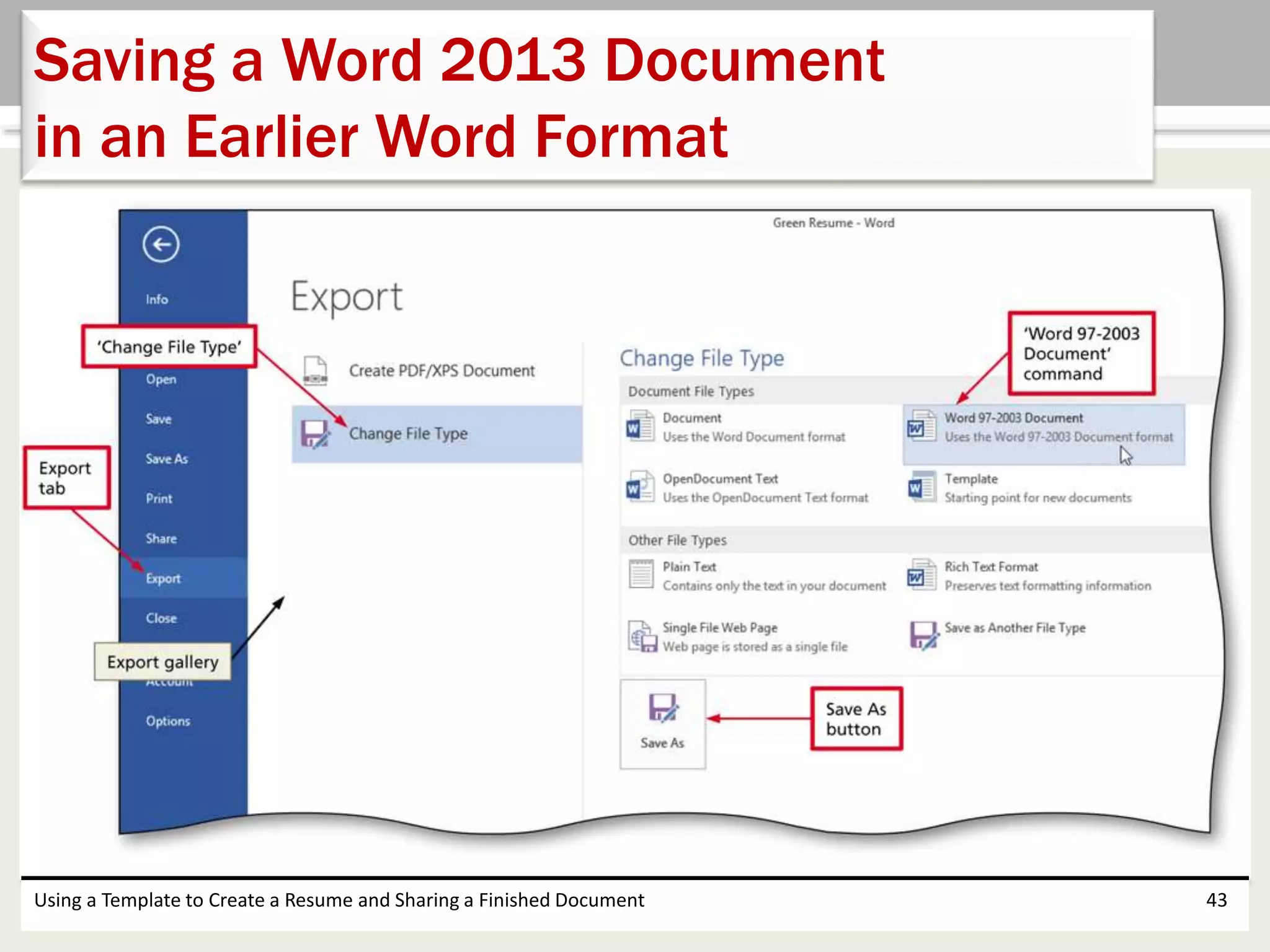Image resolution: width=1270 pixels, height=952 pixels.
Task: Select Save in the left sidebar
Action: pos(158,419)
